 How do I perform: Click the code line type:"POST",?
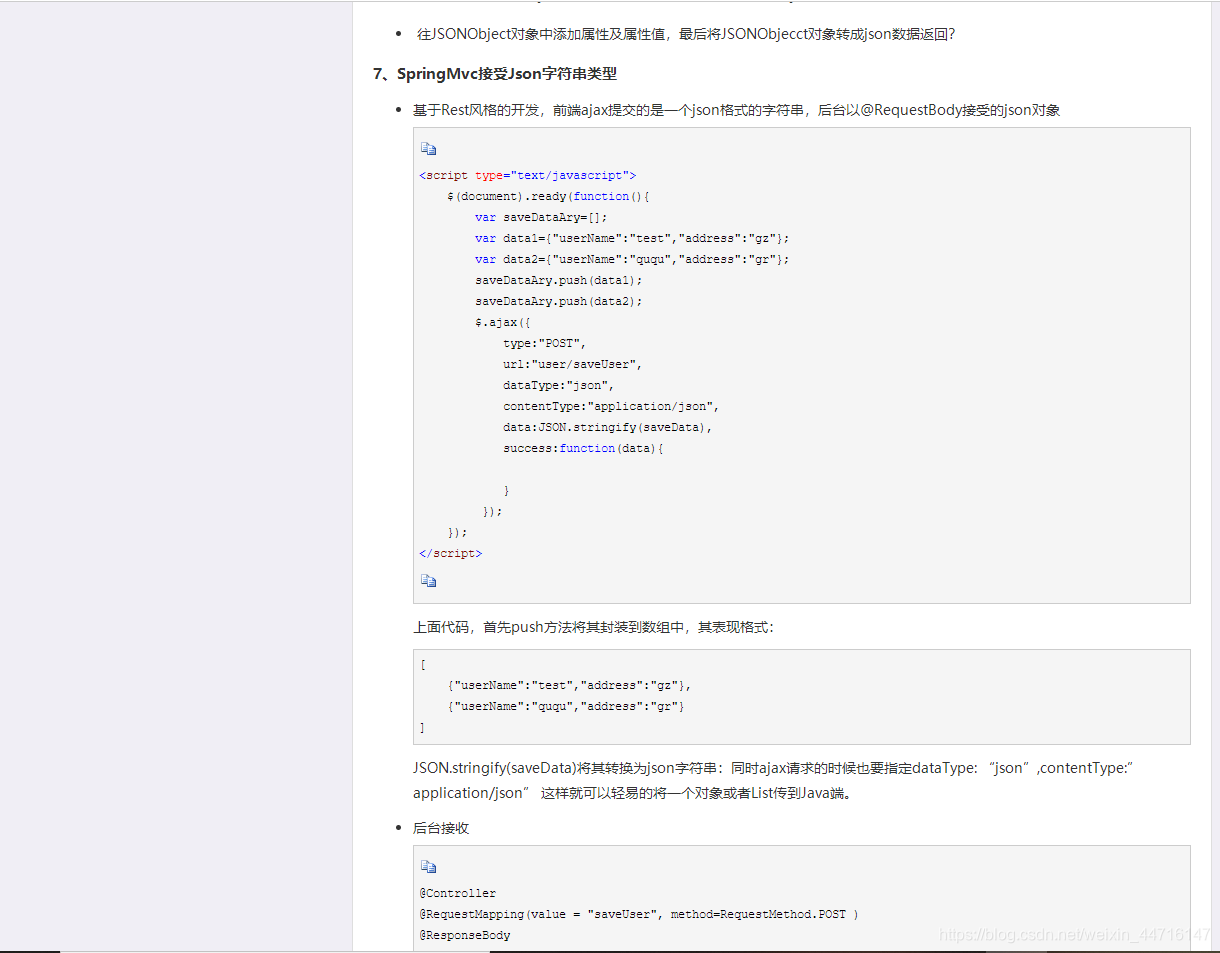click(545, 343)
